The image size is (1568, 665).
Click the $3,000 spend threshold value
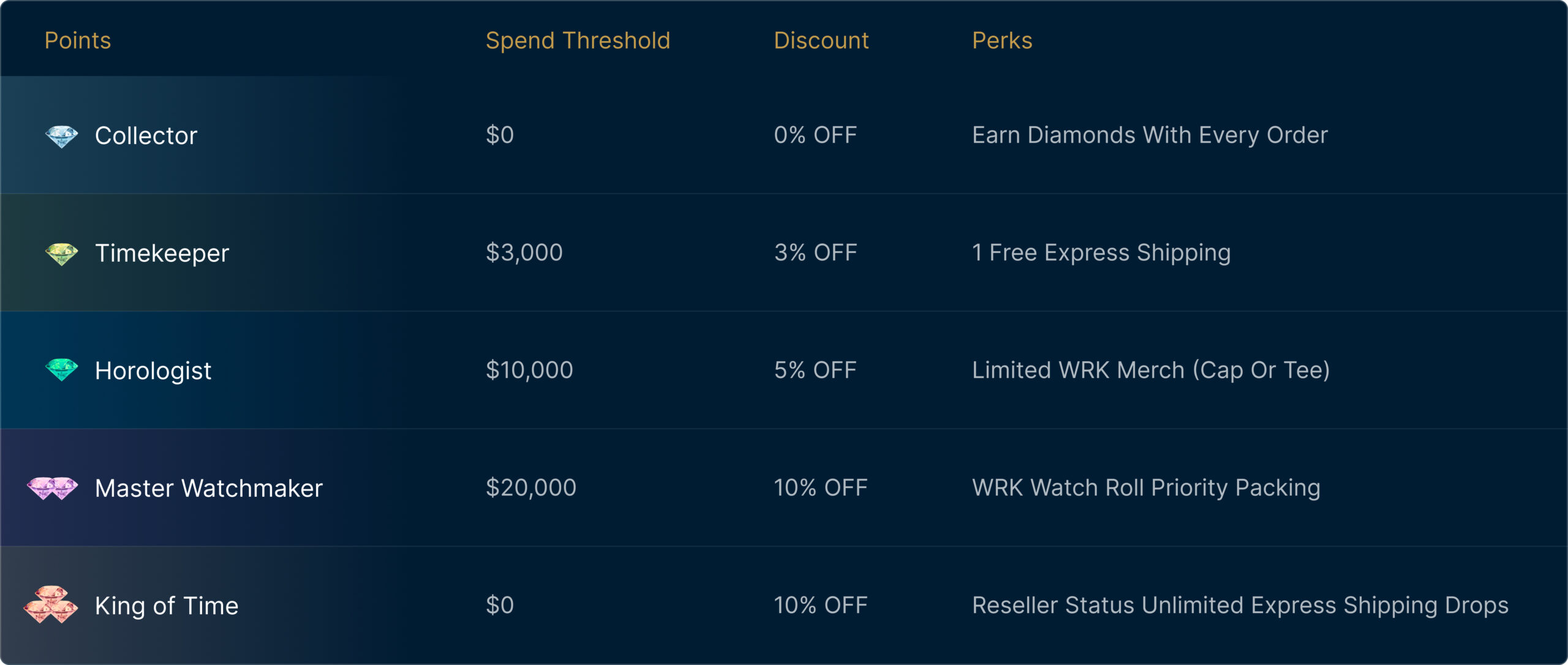[x=524, y=252]
